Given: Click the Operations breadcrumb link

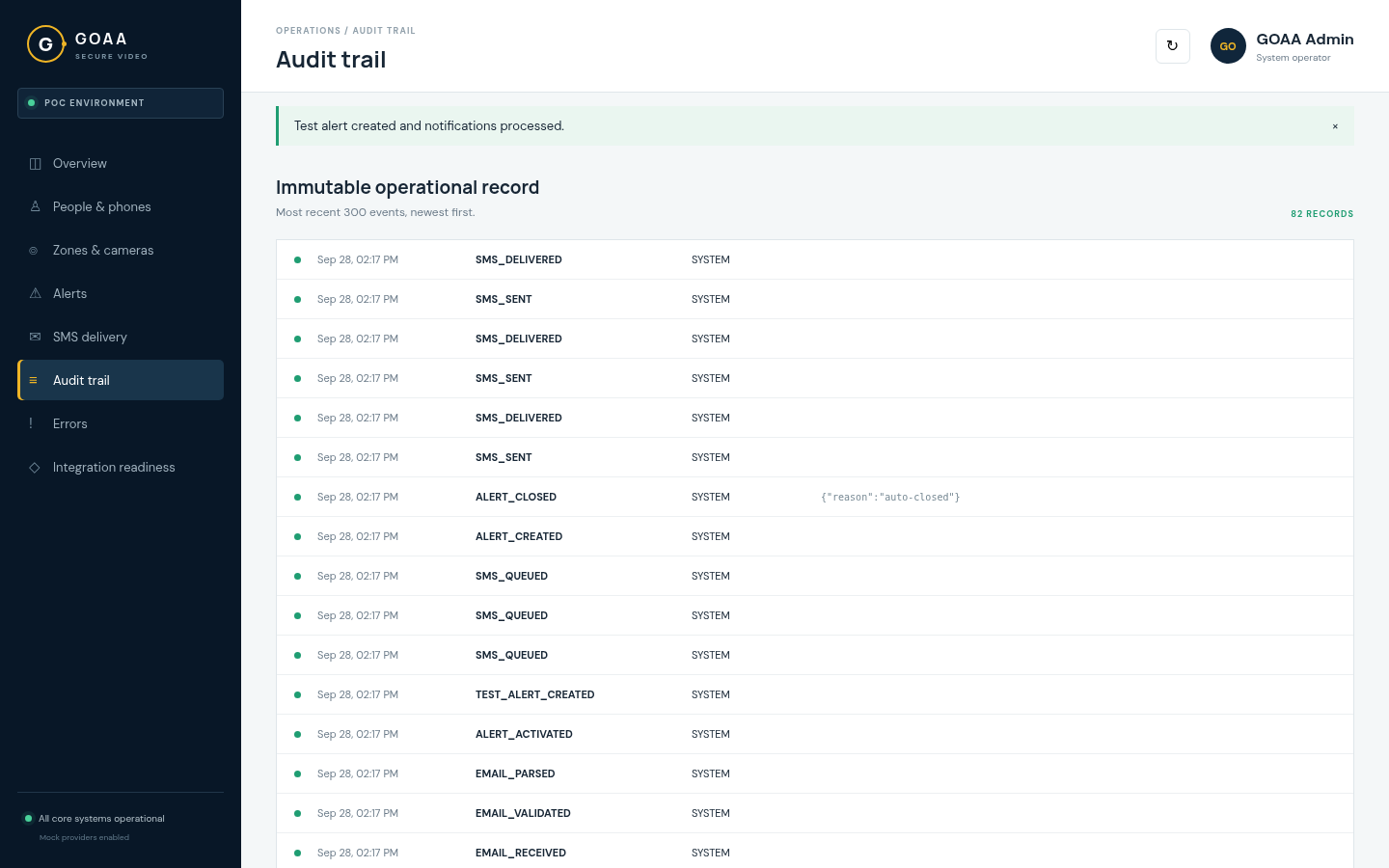Looking at the screenshot, I should [x=308, y=31].
